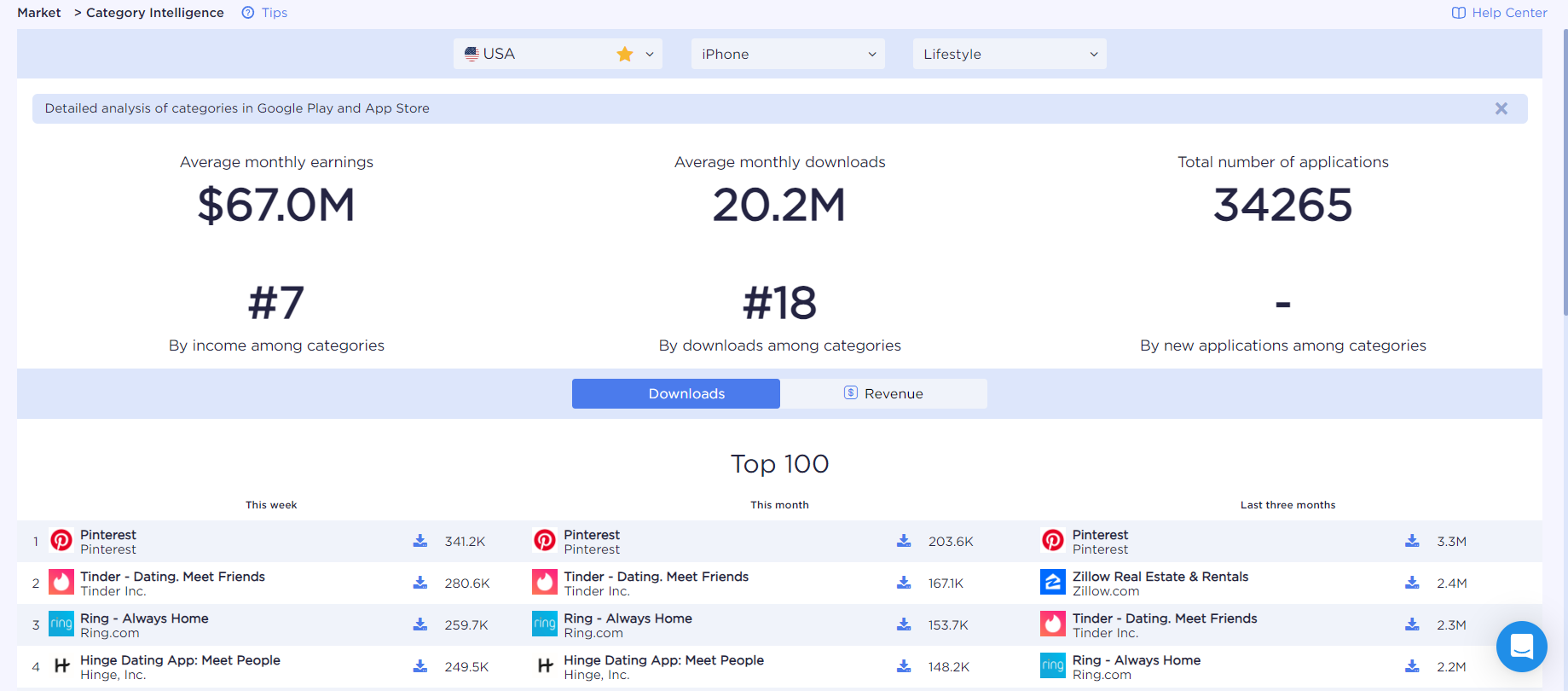1568x691 pixels.
Task: Click Pinterest icon in This week column
Action: point(61,540)
